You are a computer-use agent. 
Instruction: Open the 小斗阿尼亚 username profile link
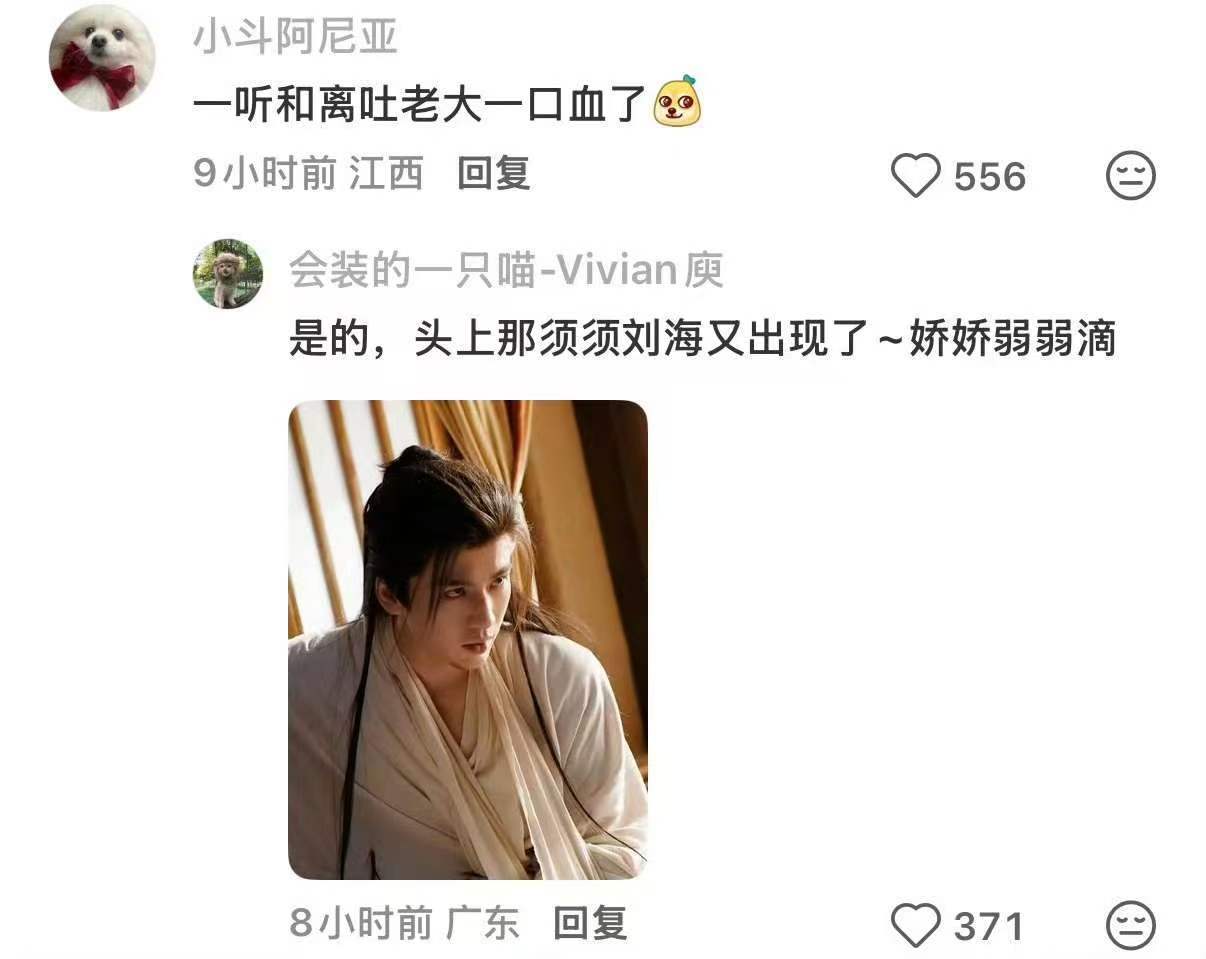point(294,38)
